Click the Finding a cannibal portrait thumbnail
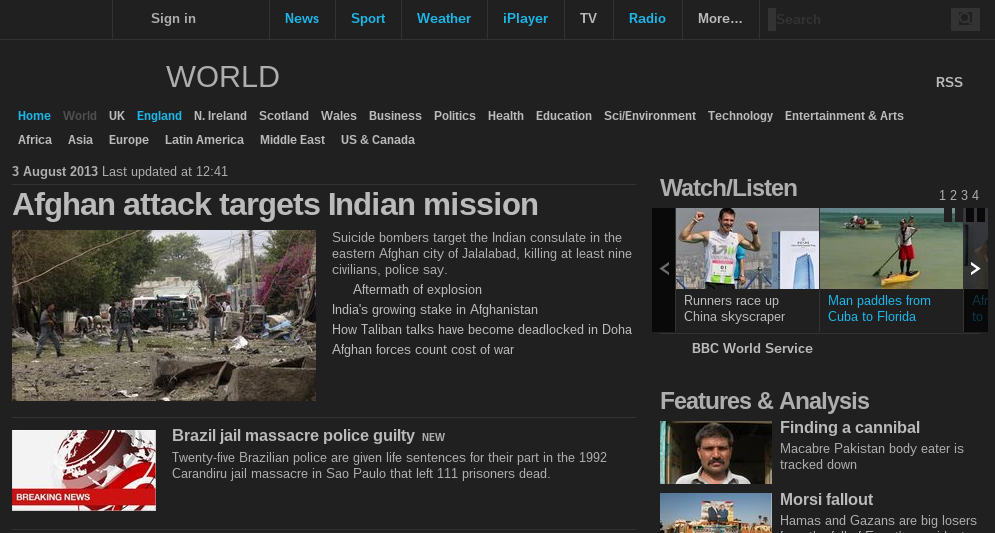 pos(716,452)
